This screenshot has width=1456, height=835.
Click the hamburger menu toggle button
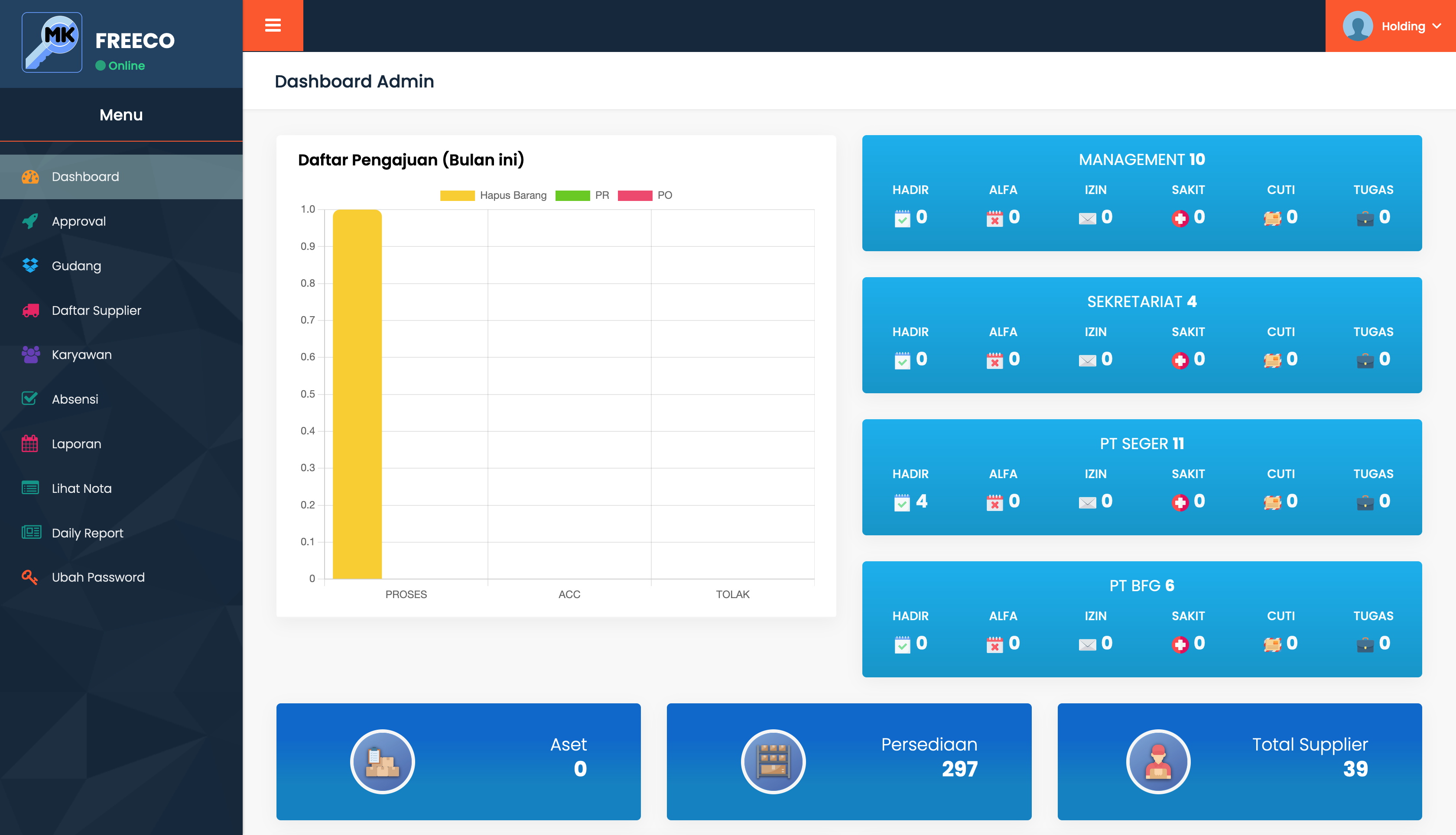273,26
